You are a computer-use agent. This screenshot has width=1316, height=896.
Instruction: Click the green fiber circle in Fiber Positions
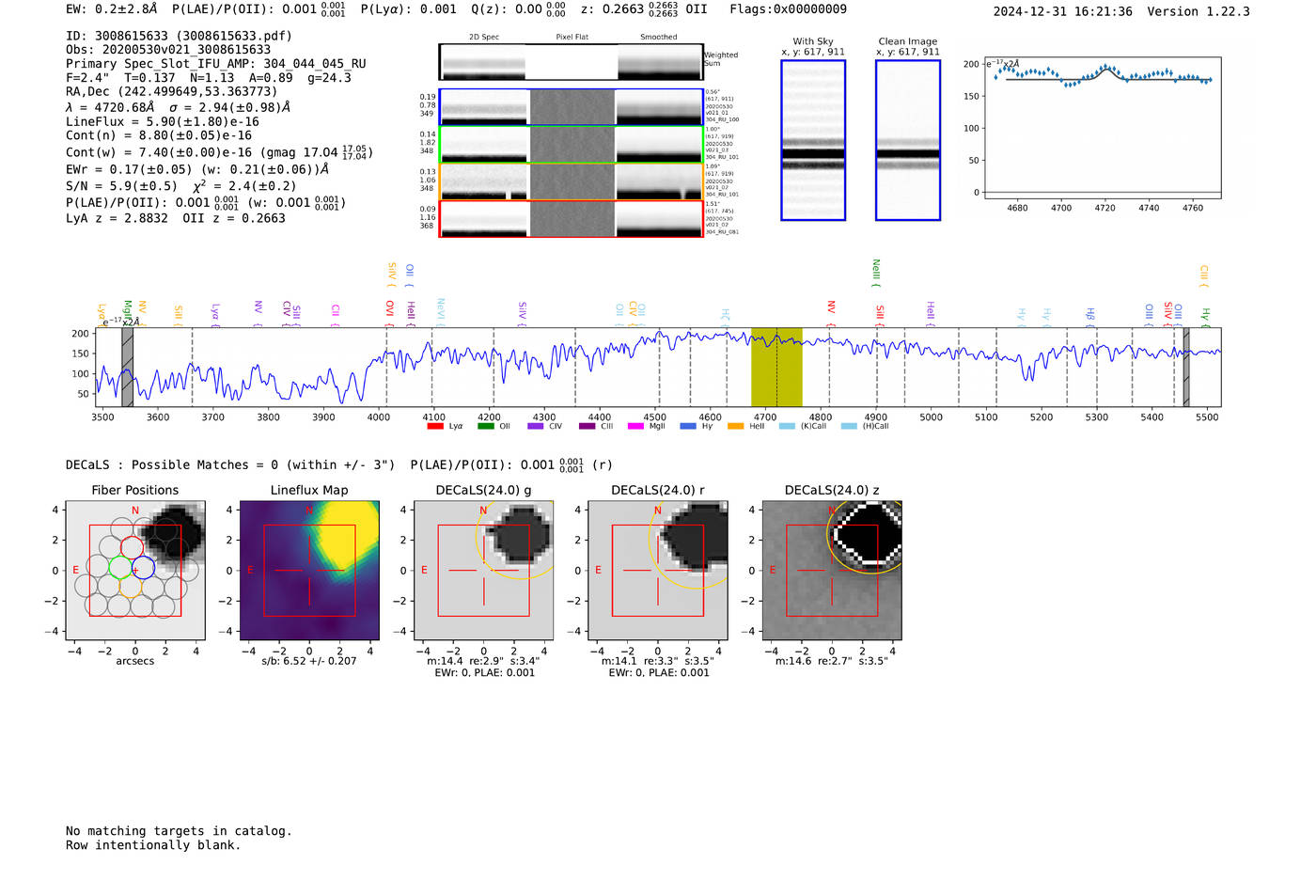tap(120, 567)
